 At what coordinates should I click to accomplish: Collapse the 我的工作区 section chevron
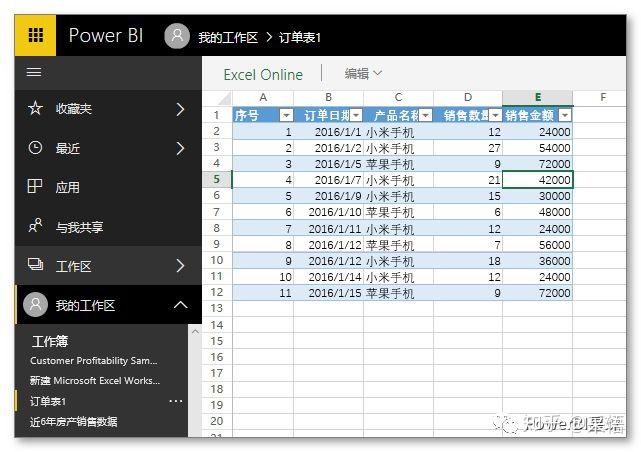point(180,304)
